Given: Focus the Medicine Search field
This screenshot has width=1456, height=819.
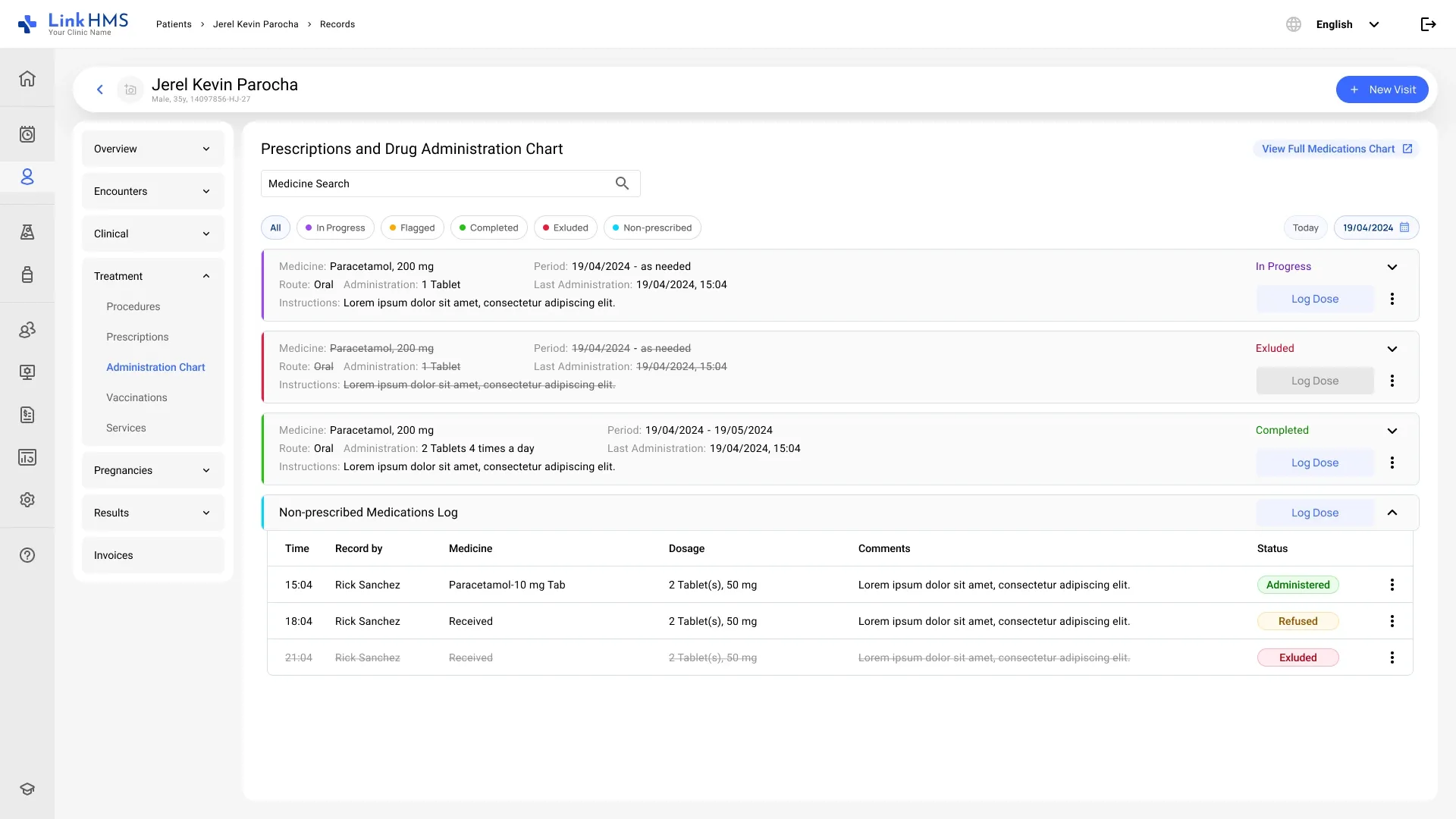Looking at the screenshot, I should (450, 184).
